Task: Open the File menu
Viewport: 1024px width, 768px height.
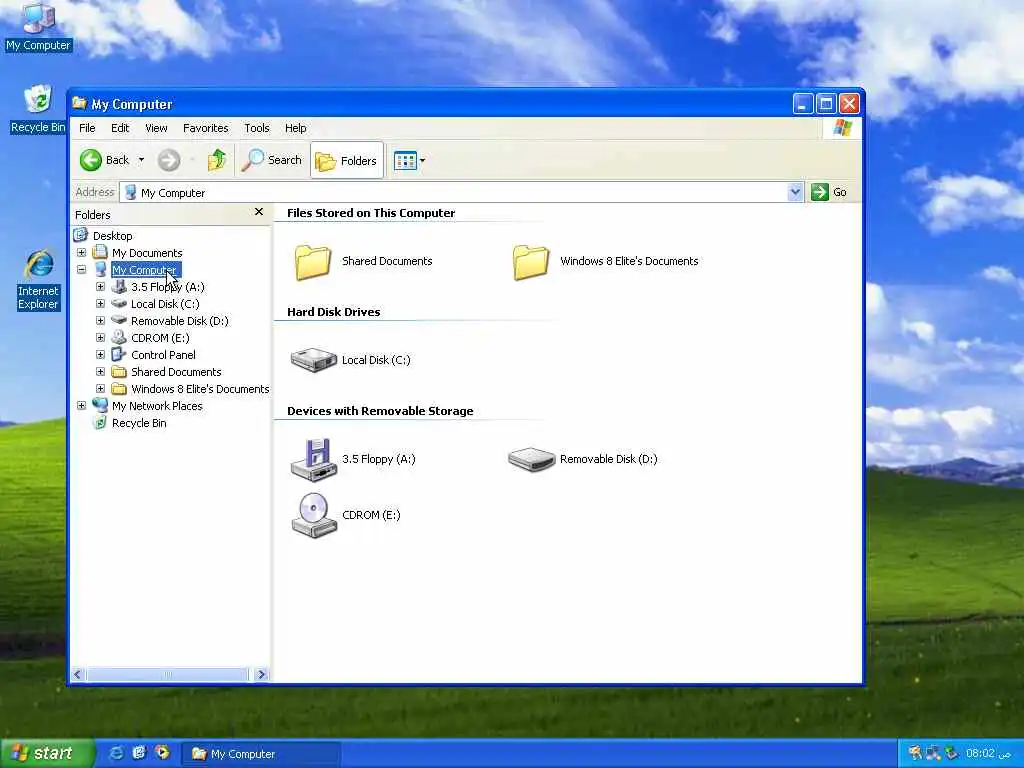Action: pos(87,128)
